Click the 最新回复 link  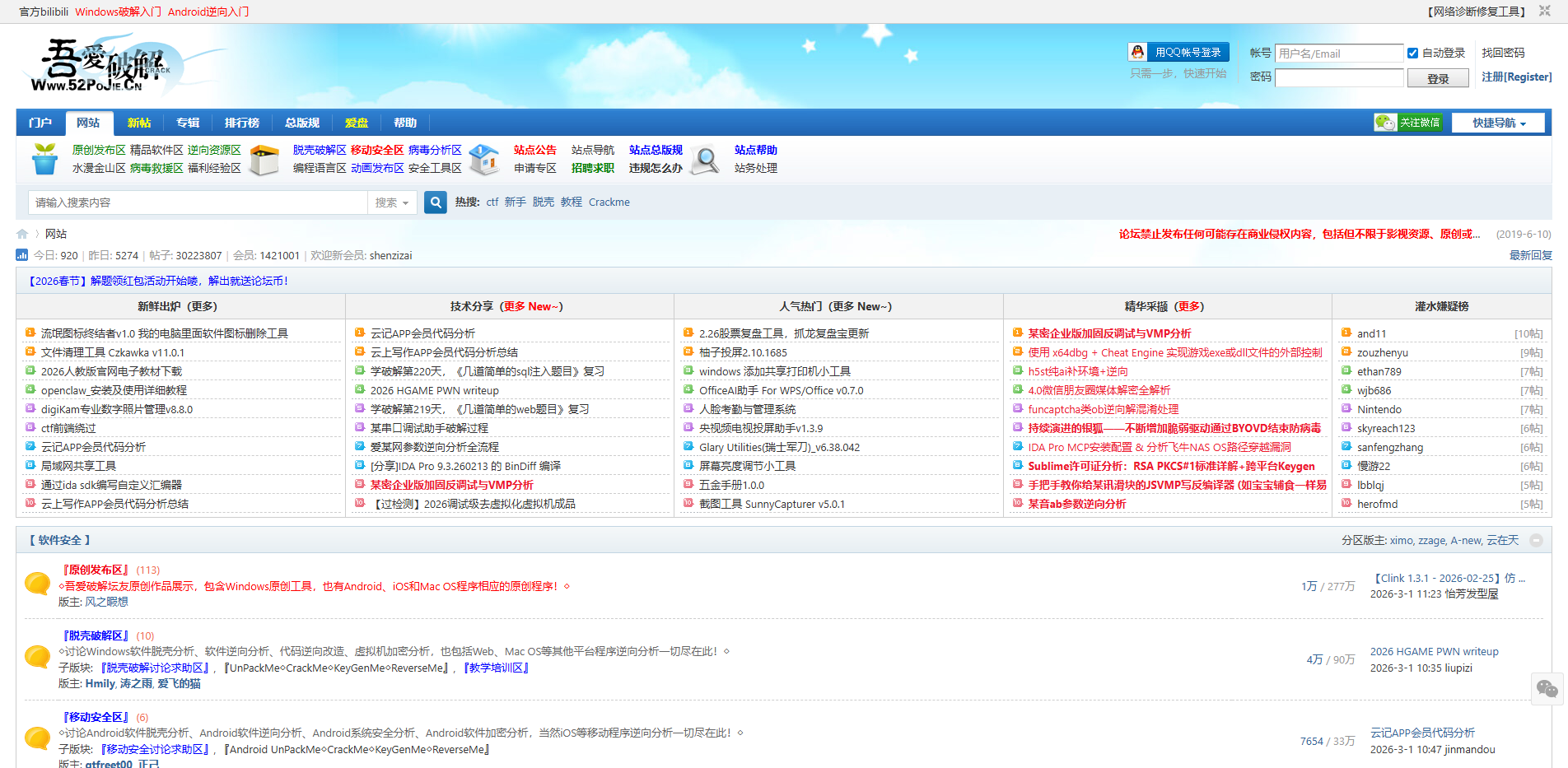[1530, 255]
